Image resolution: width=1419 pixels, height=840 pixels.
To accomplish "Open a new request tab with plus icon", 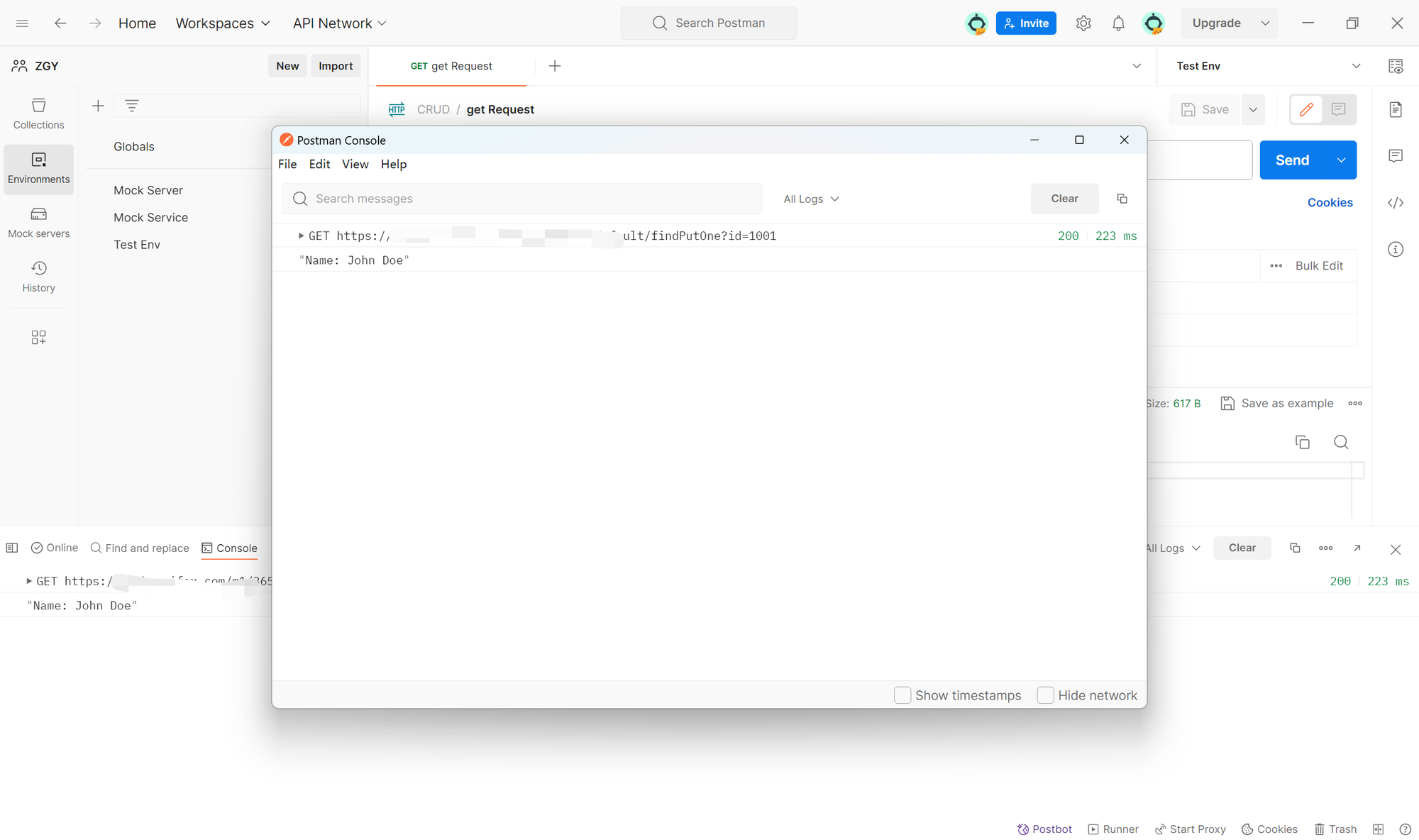I will click(555, 66).
